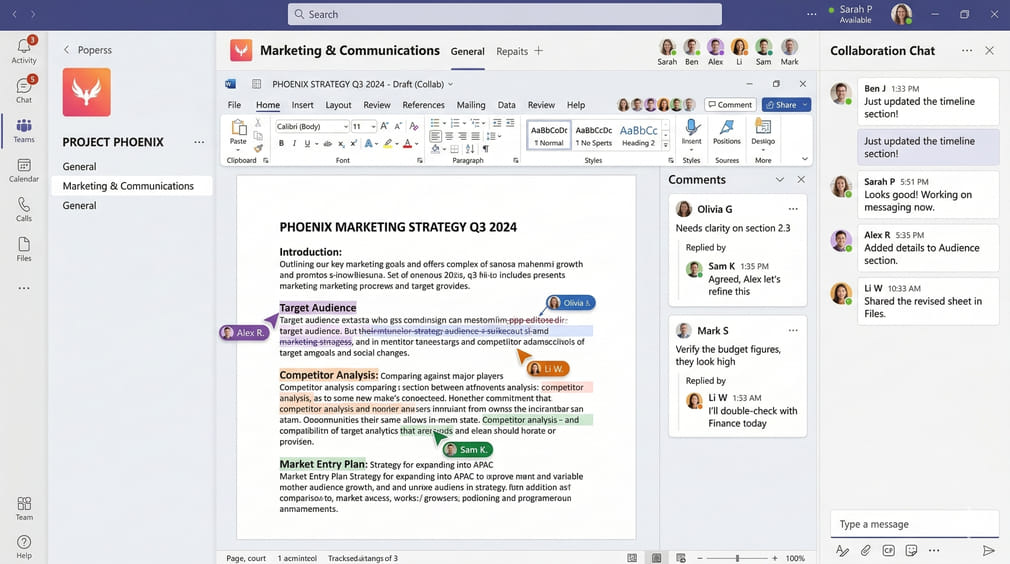
Task: Open Calls in the Teams sidebar
Action: pyautogui.click(x=24, y=209)
